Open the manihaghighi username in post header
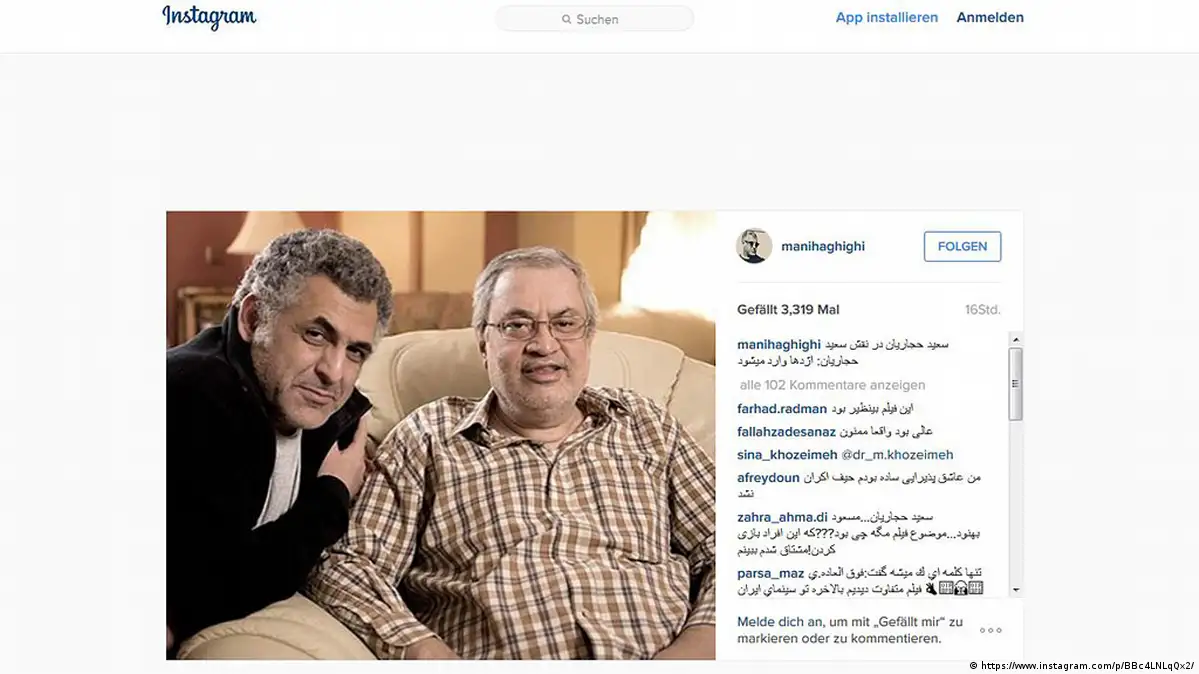This screenshot has width=1199, height=674. pyautogui.click(x=823, y=246)
